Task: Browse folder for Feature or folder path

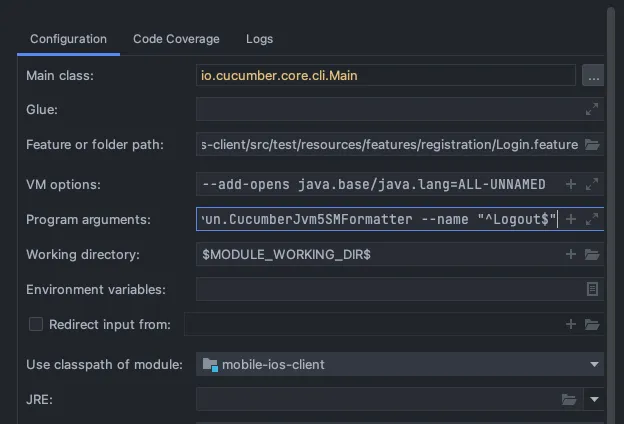Action: click(592, 145)
